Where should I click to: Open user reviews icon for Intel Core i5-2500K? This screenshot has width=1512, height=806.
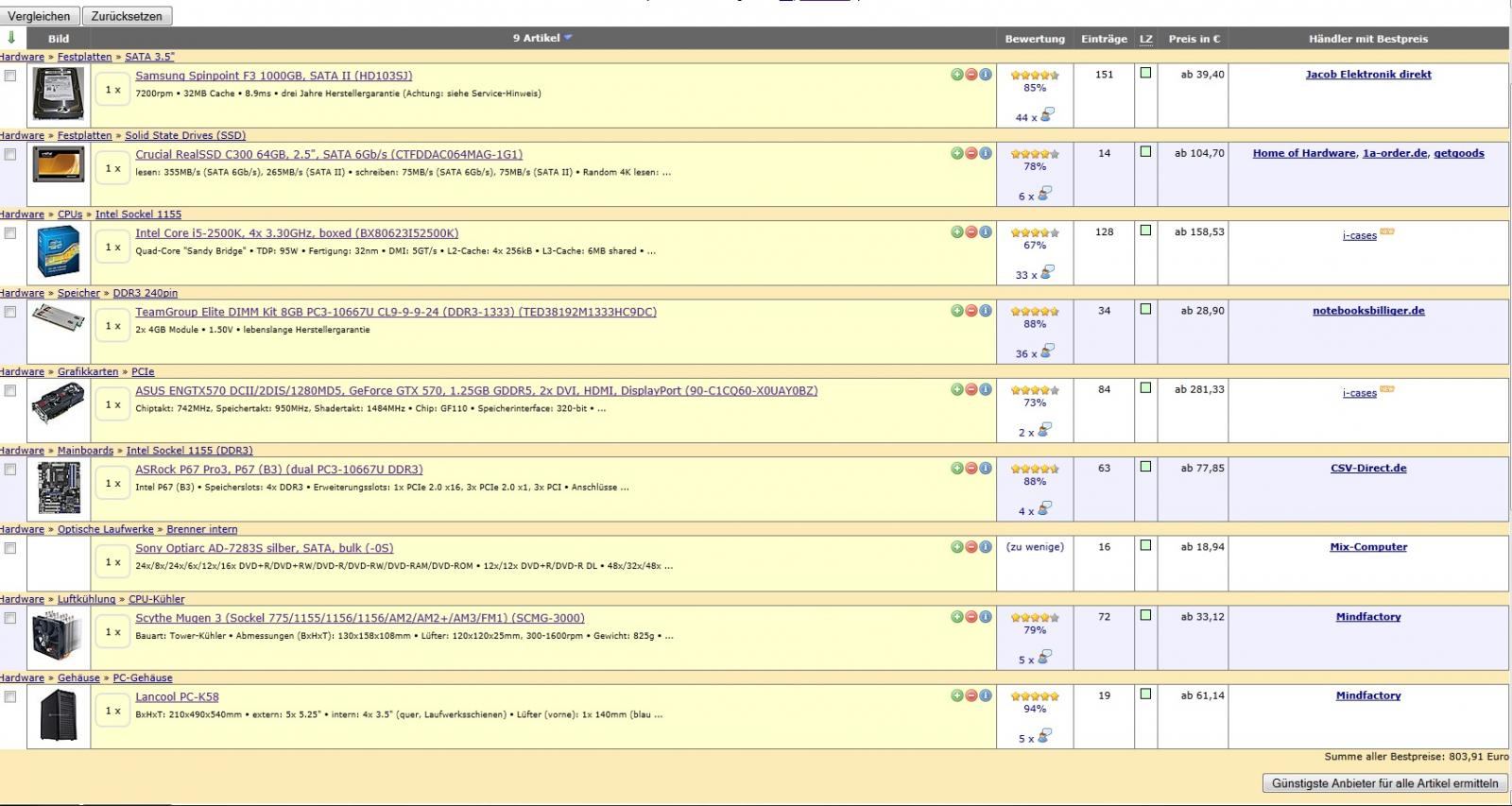coord(1046,272)
